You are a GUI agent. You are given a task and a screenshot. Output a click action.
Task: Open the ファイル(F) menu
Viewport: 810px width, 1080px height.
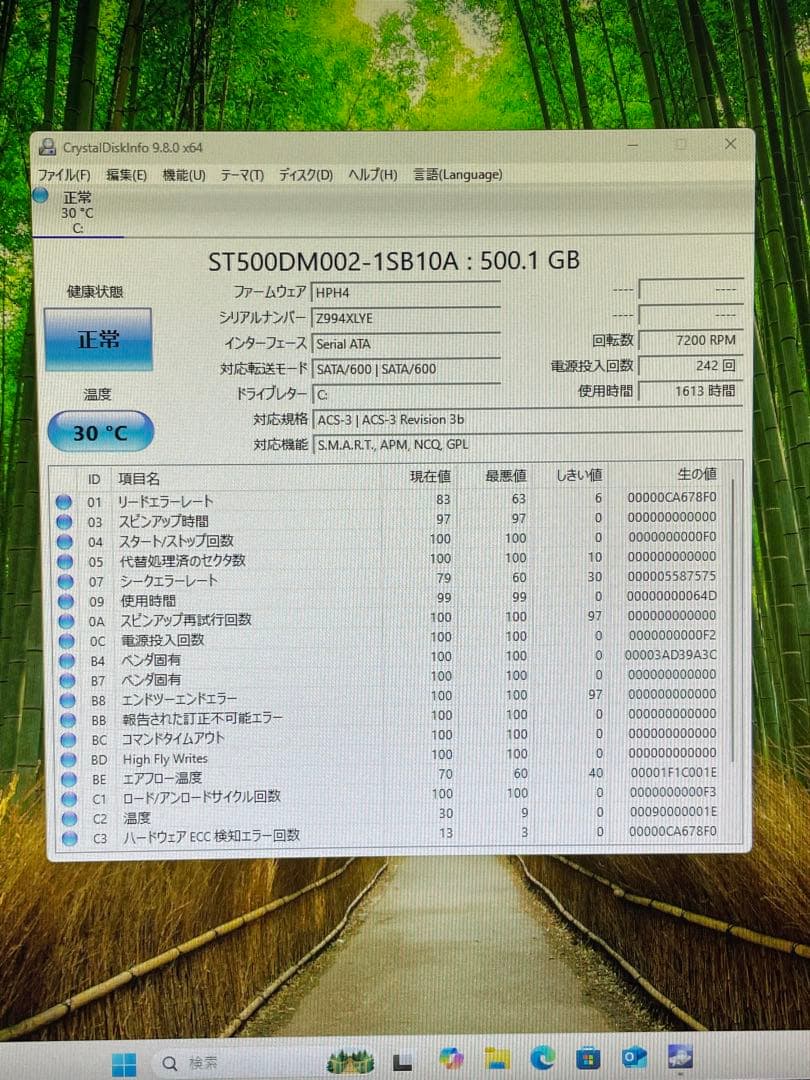64,175
